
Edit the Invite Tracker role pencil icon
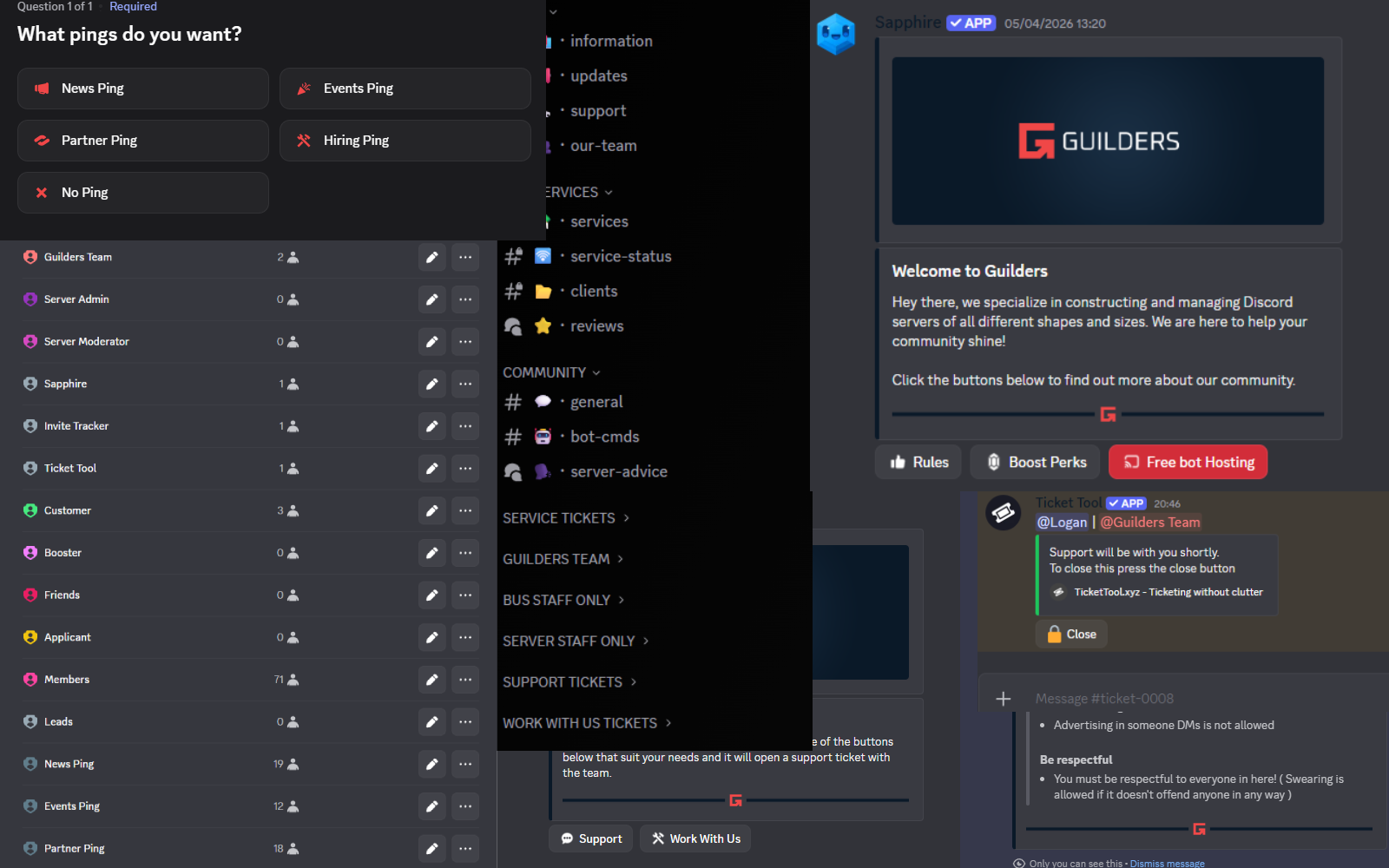pyautogui.click(x=431, y=426)
